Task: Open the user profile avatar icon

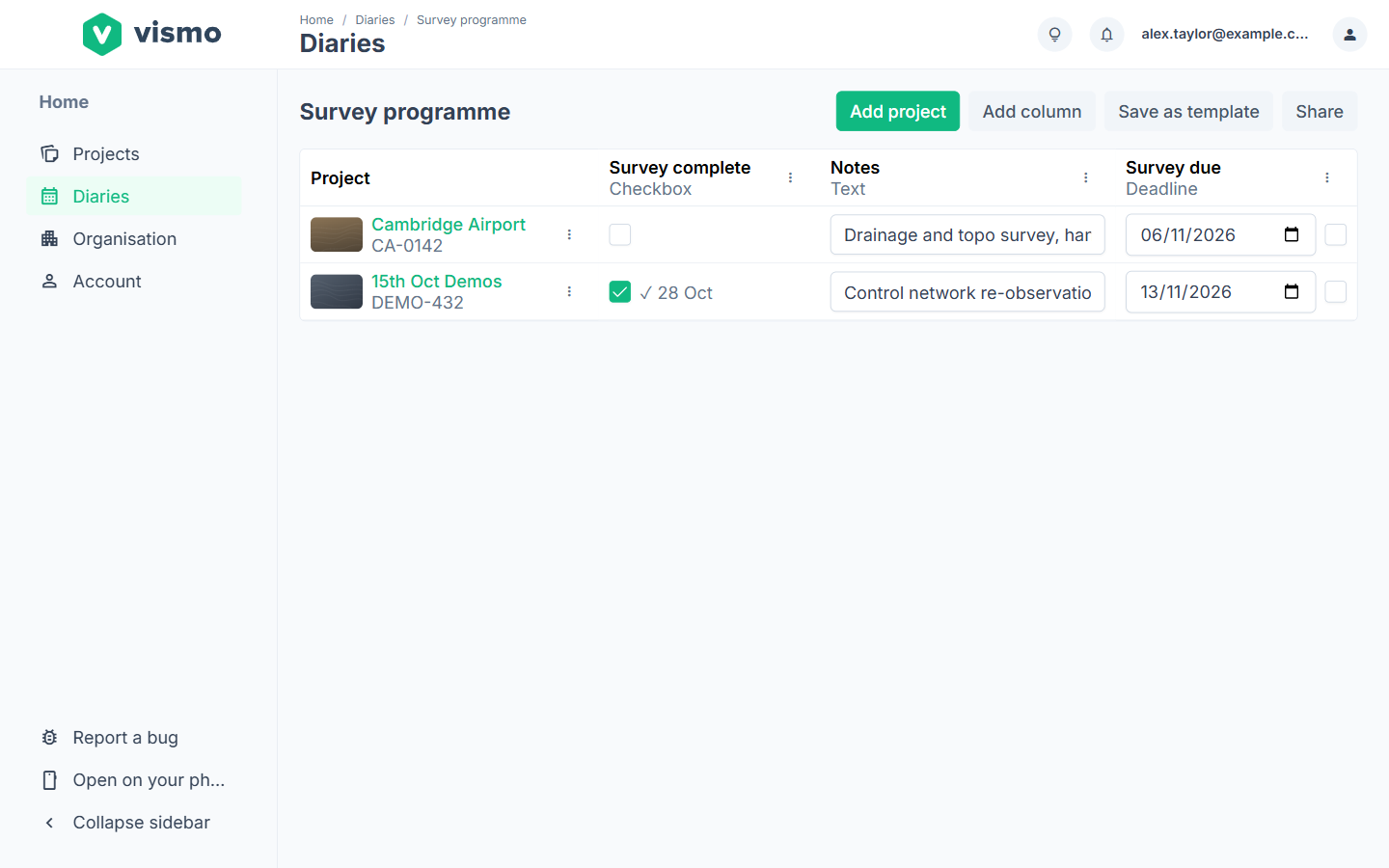Action: pyautogui.click(x=1349, y=34)
